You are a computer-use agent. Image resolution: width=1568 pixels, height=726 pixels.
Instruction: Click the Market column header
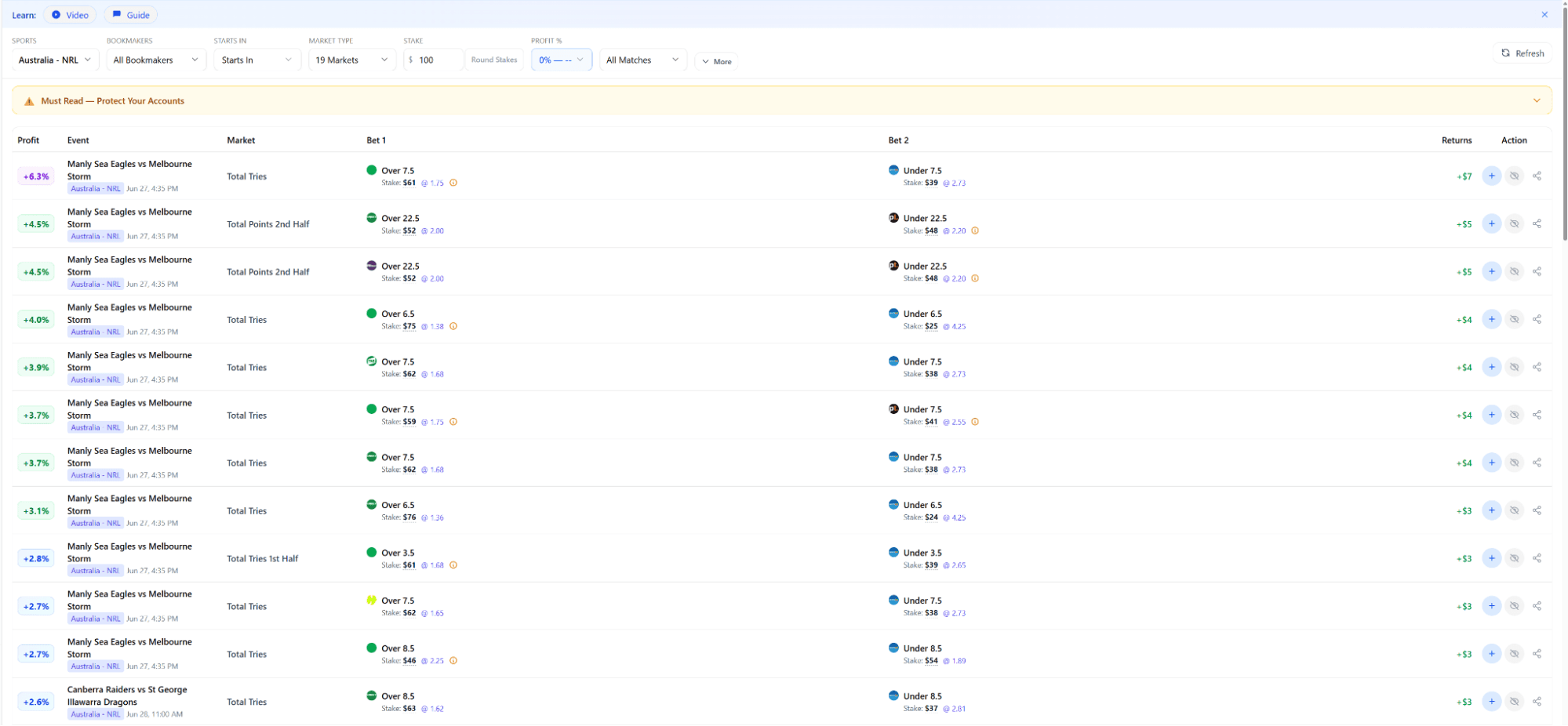(241, 140)
